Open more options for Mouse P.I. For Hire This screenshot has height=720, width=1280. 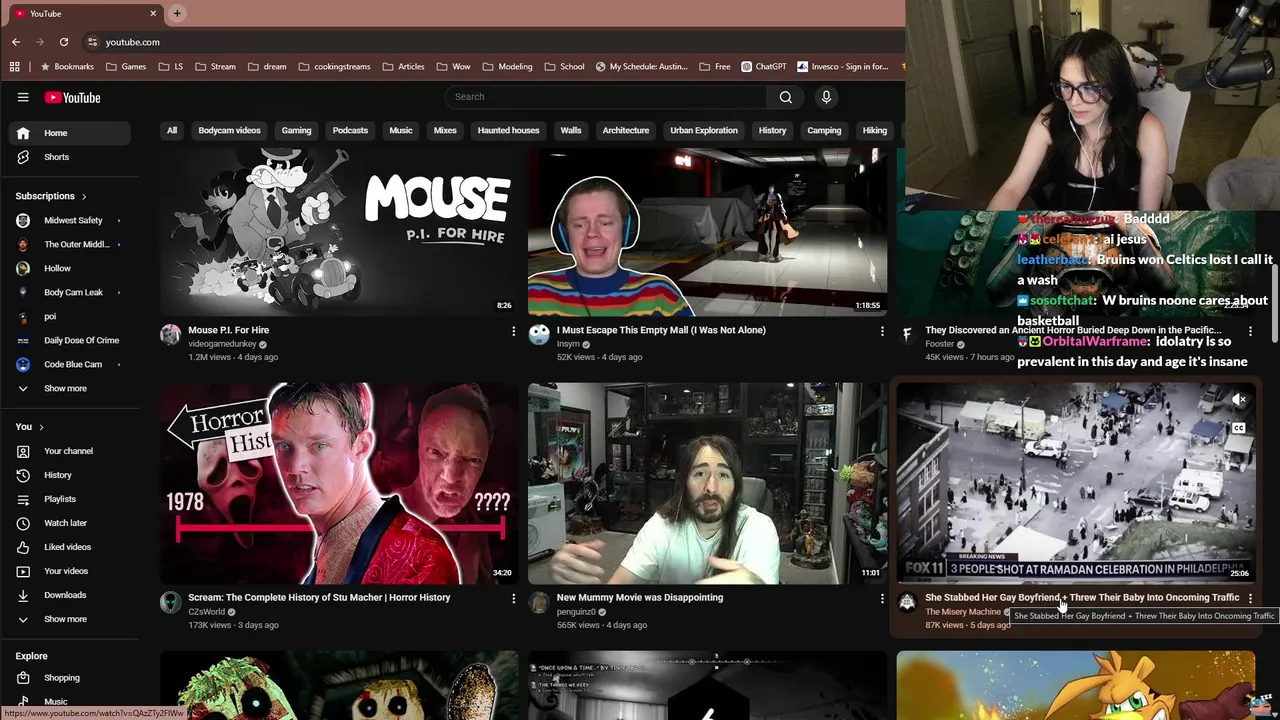(514, 331)
